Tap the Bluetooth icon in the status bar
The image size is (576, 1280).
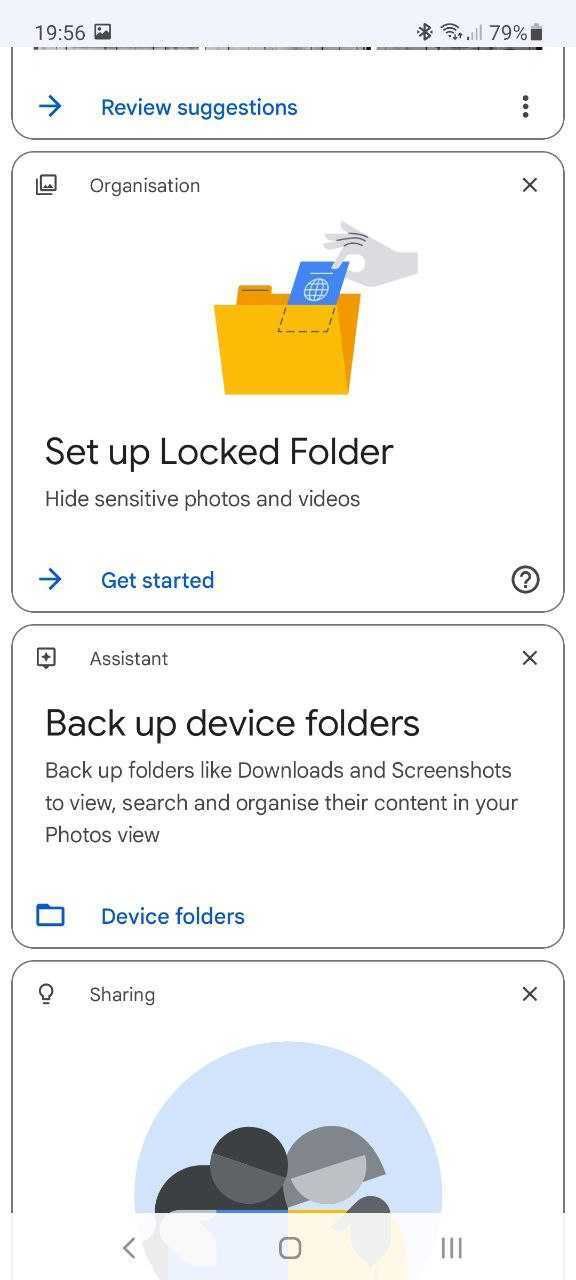(x=424, y=32)
